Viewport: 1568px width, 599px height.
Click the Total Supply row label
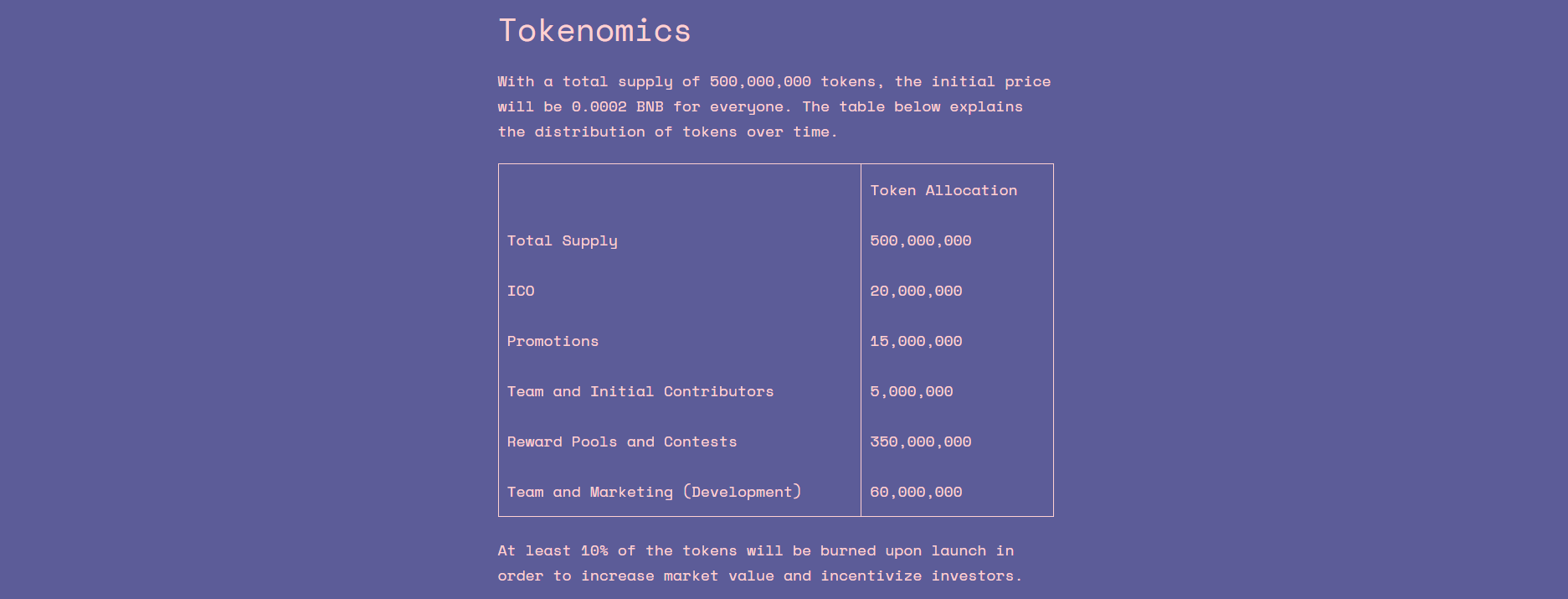coord(563,241)
